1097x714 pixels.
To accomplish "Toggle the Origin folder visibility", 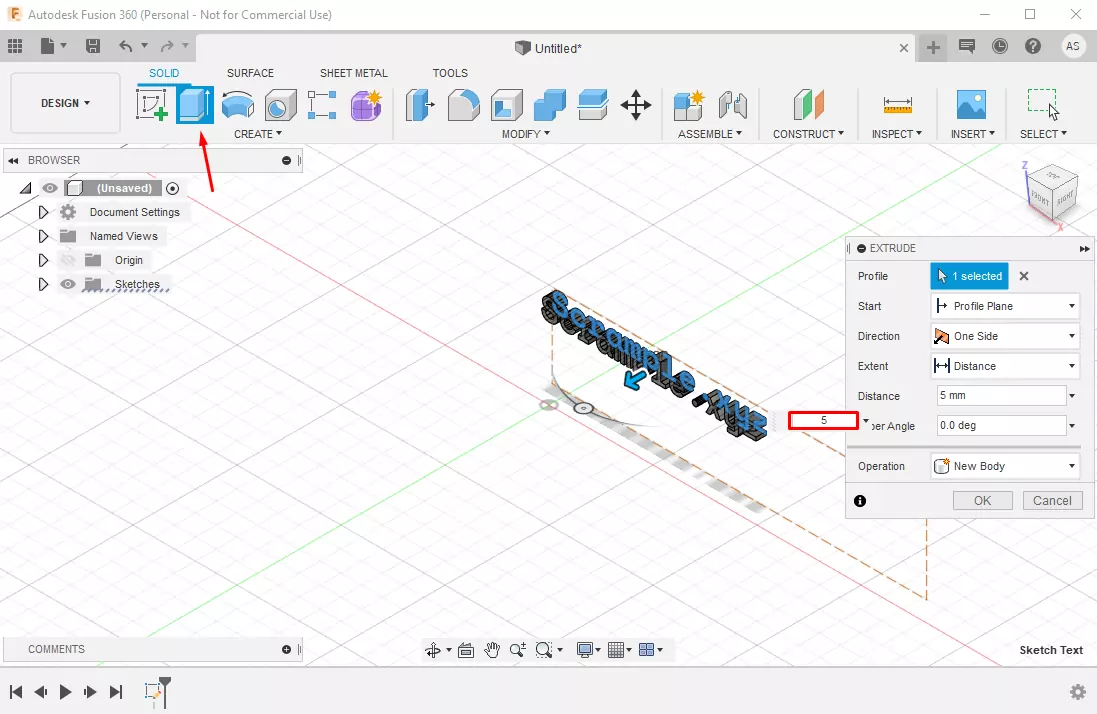I will pos(67,260).
